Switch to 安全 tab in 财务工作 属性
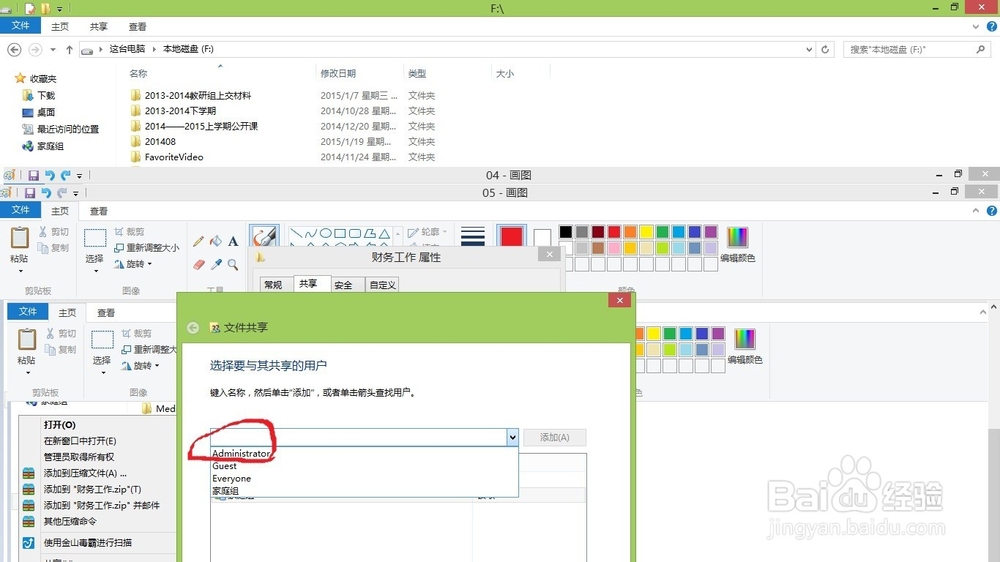The image size is (1000, 562). (343, 285)
